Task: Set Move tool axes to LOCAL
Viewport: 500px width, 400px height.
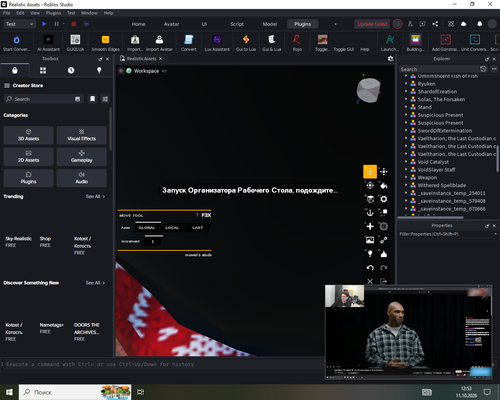Action: (172, 228)
